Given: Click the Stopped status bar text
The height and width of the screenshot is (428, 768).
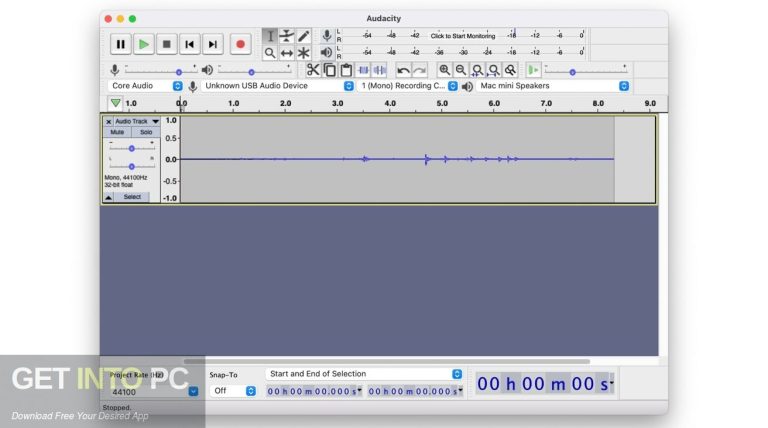Looking at the screenshot, I should coord(117,407).
